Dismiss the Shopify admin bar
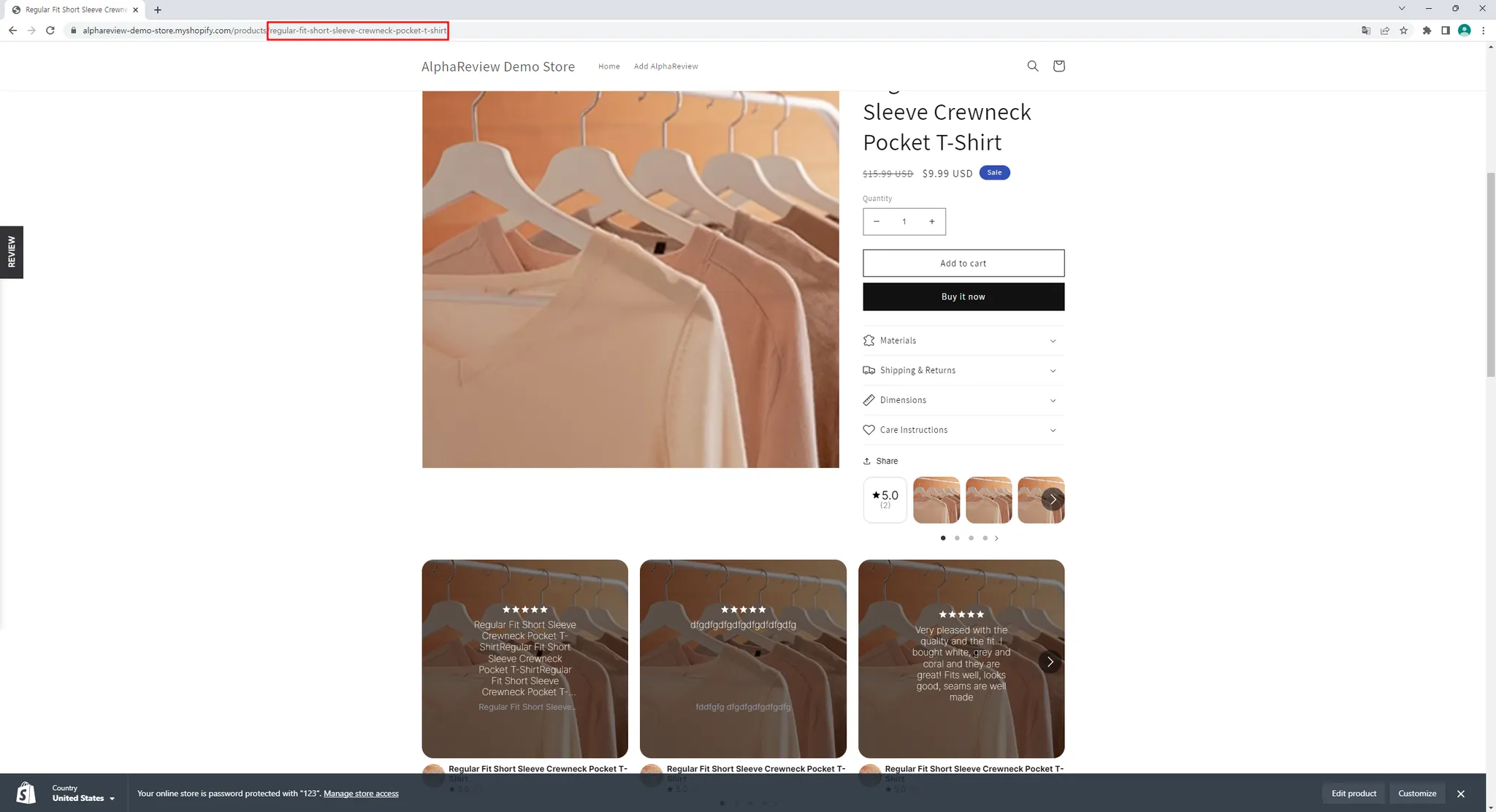 coord(1460,794)
